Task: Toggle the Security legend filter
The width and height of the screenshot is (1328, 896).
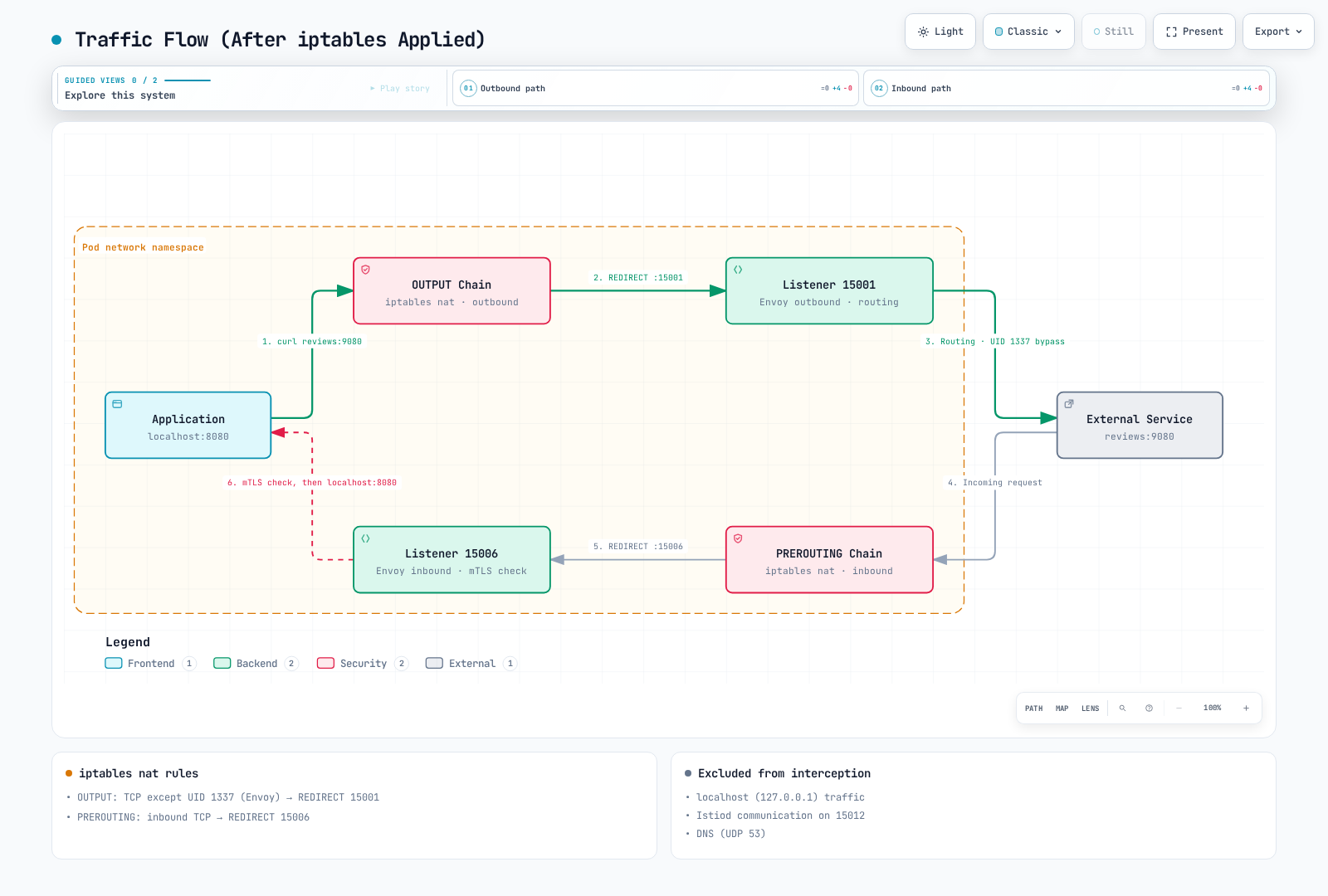Action: 363,663
